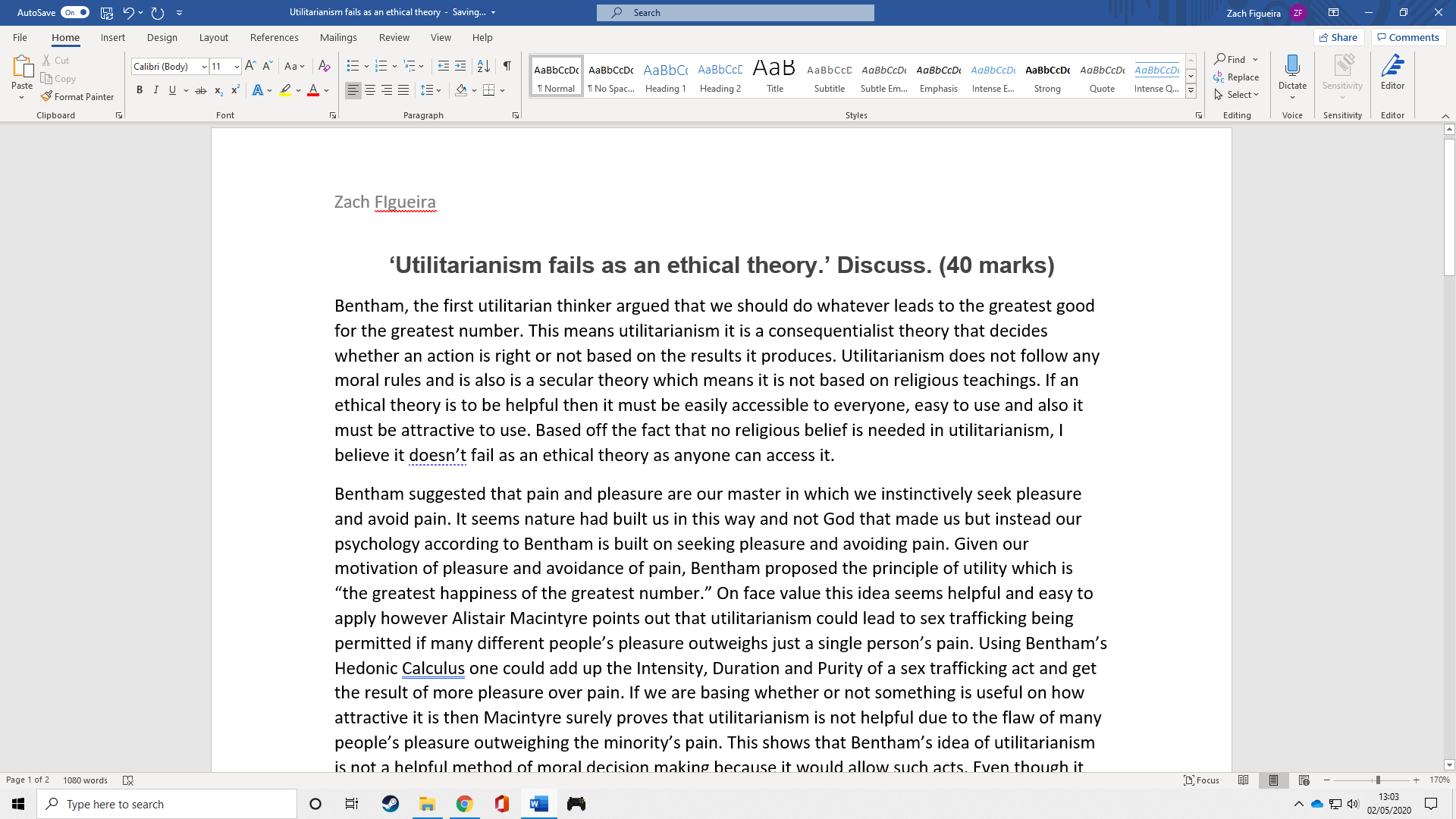This screenshot has height=819, width=1456.
Task: Click the Share button
Action: coord(1338,37)
